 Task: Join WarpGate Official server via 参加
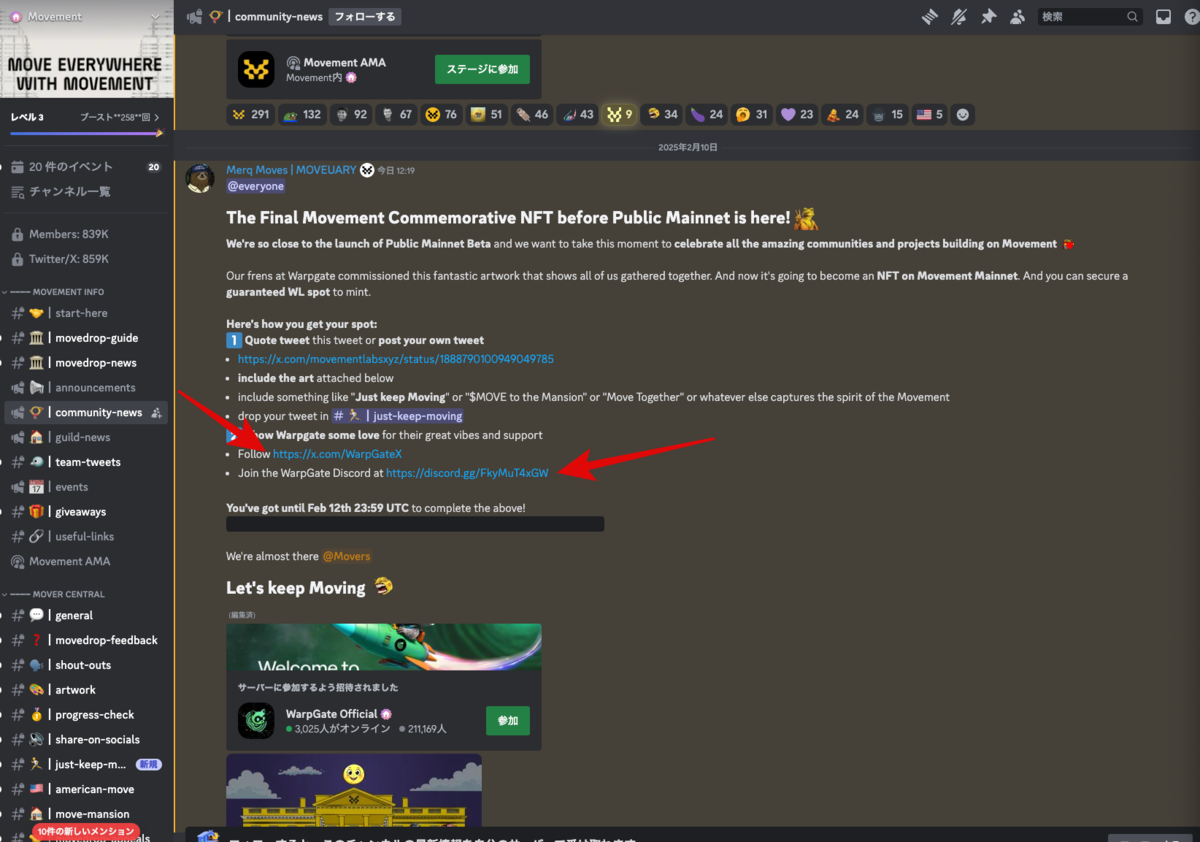point(508,720)
